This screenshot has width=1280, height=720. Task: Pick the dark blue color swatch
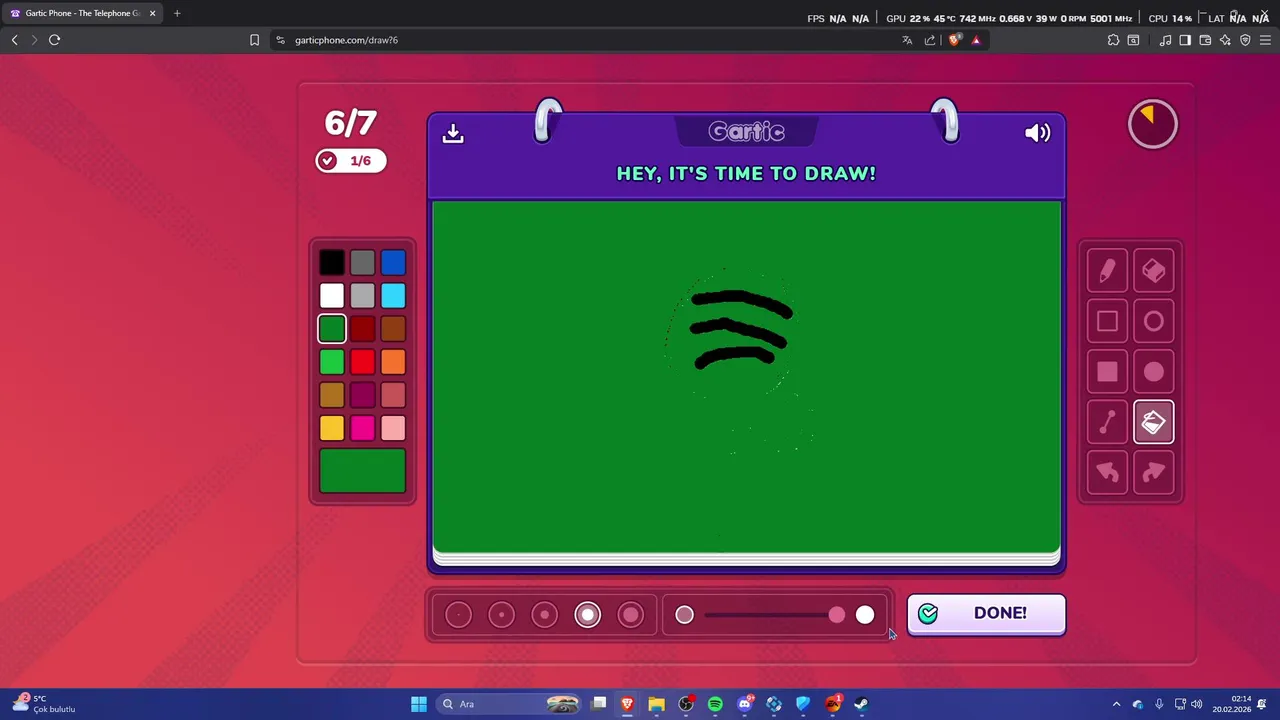point(393,262)
